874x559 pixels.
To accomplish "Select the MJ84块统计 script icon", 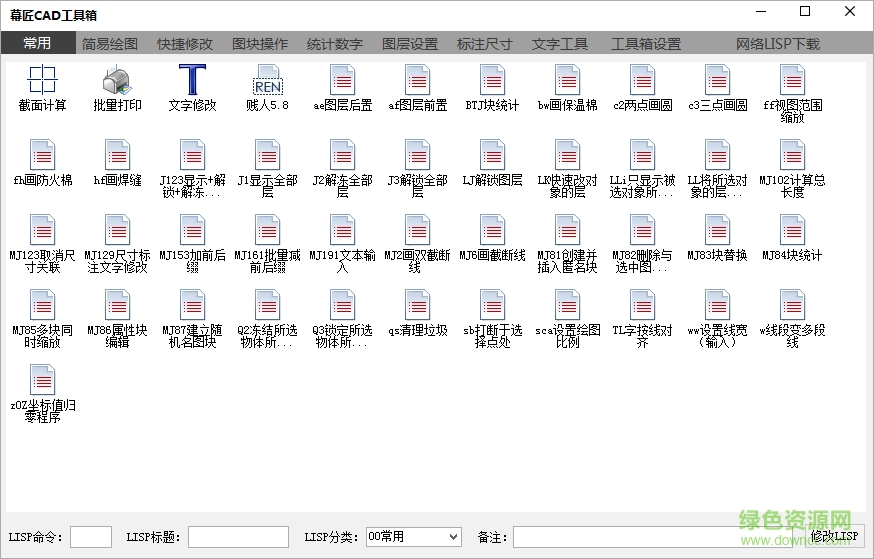I will [x=792, y=231].
